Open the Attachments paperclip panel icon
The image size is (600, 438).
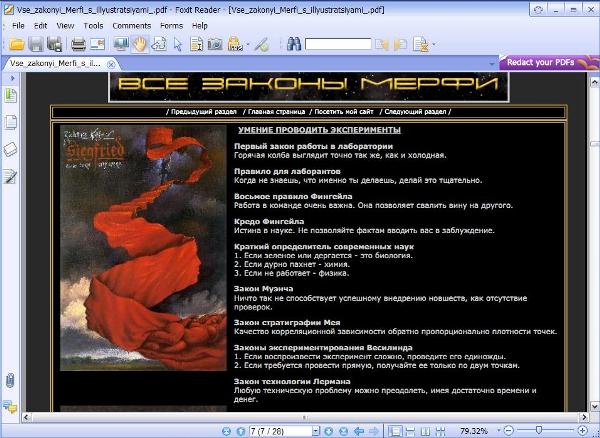10,381
